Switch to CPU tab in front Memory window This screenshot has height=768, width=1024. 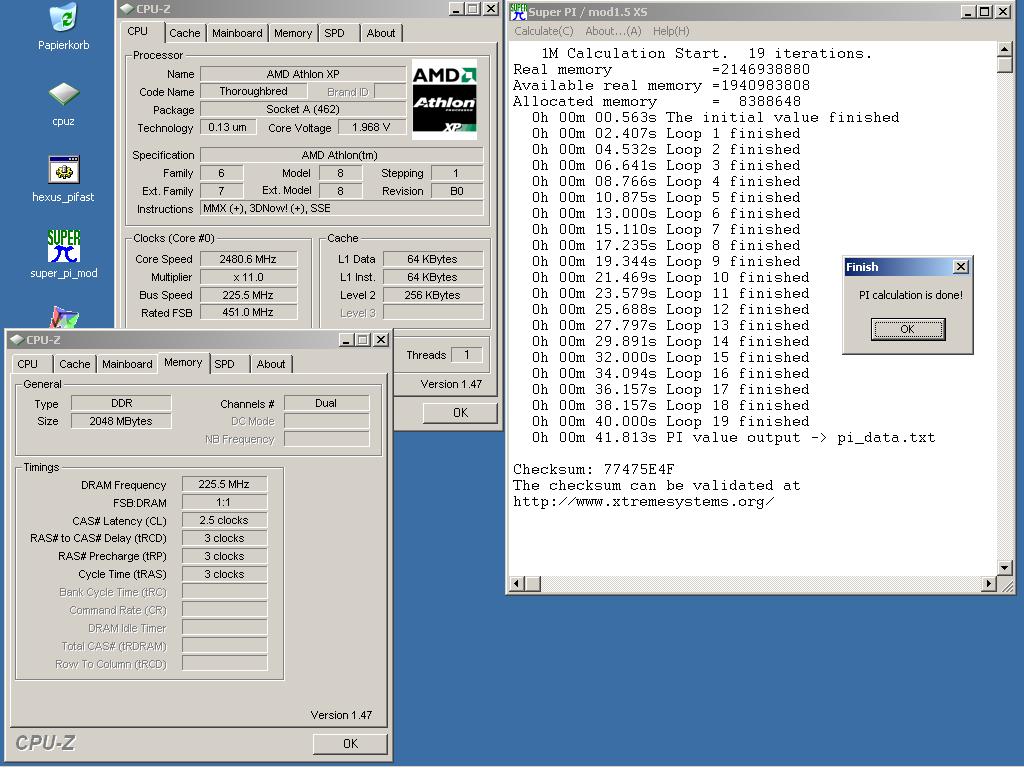click(x=27, y=364)
